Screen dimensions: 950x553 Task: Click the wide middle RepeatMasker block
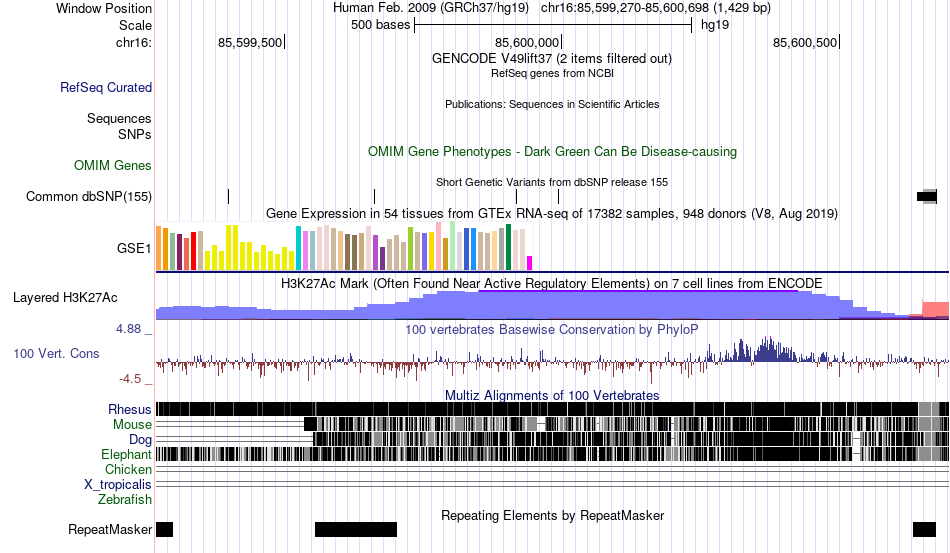point(356,529)
